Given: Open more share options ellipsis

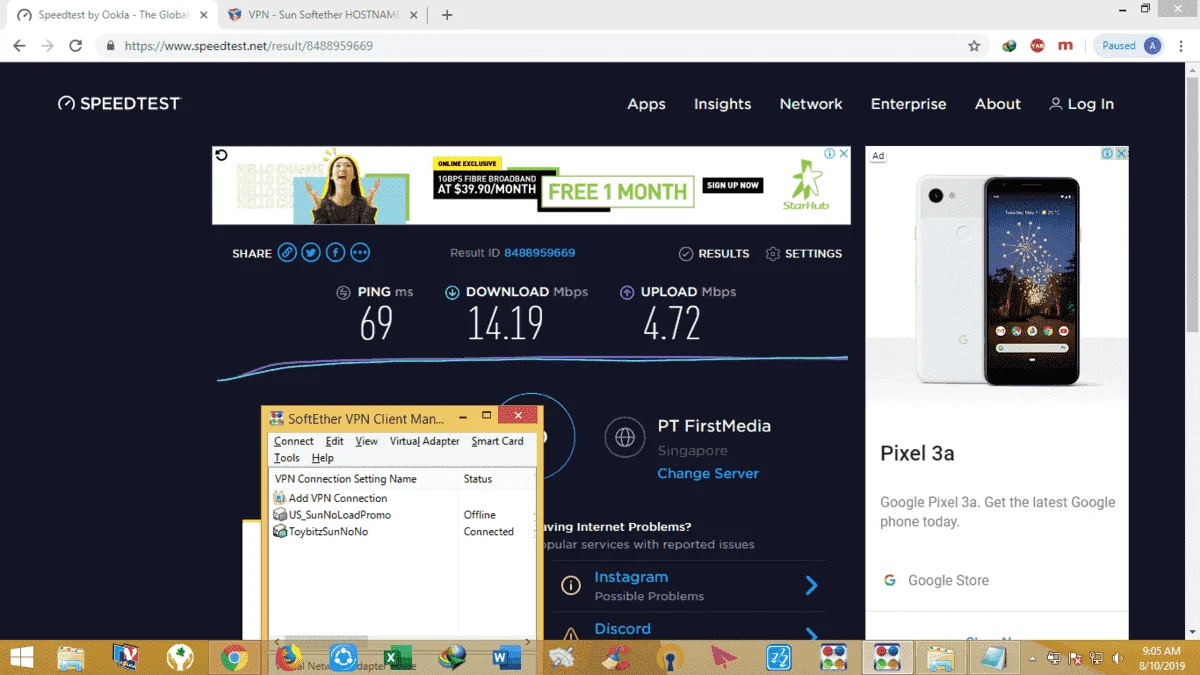Looking at the screenshot, I should point(360,253).
